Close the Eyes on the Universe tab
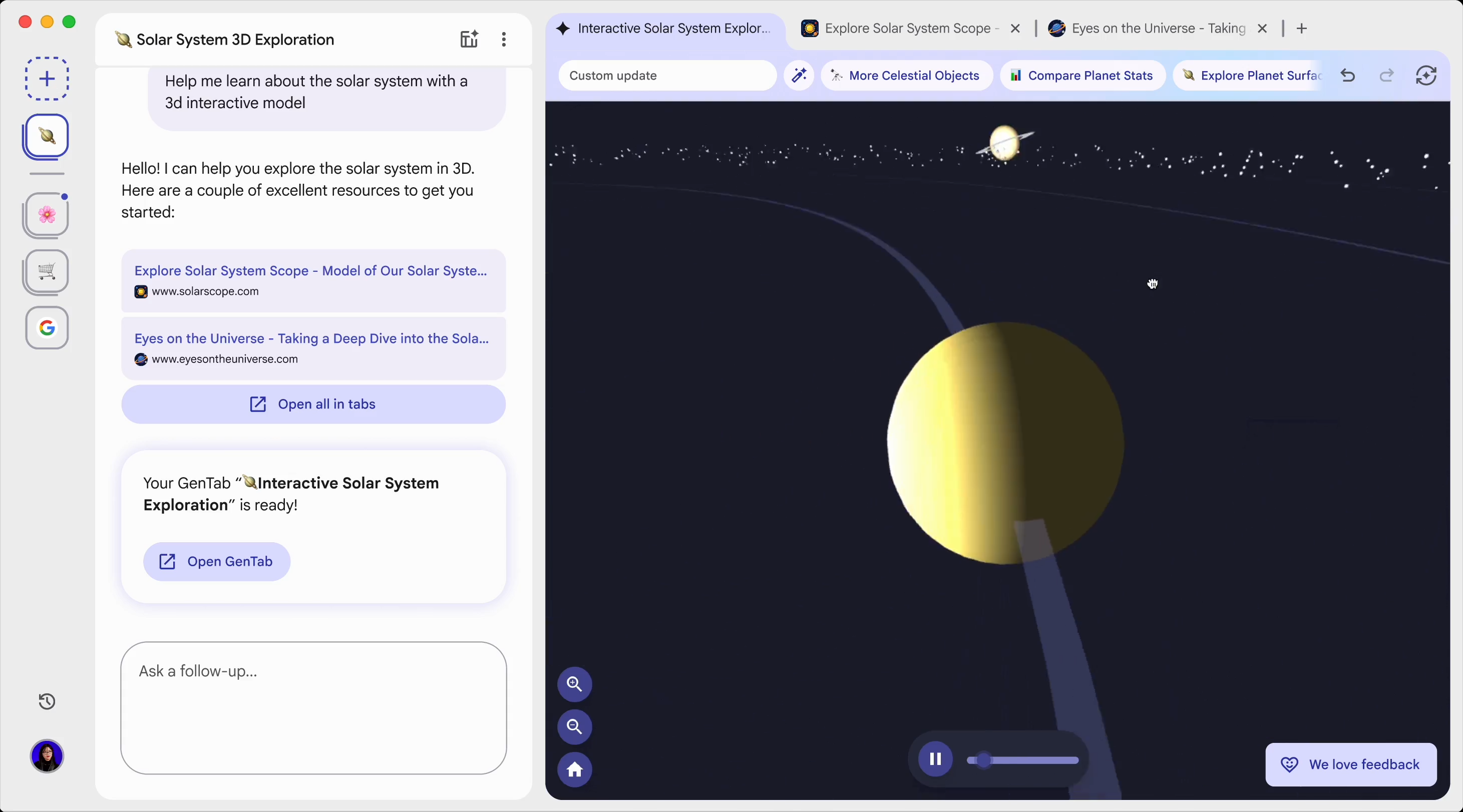Screen dimensions: 1463x812 click(x=1263, y=29)
